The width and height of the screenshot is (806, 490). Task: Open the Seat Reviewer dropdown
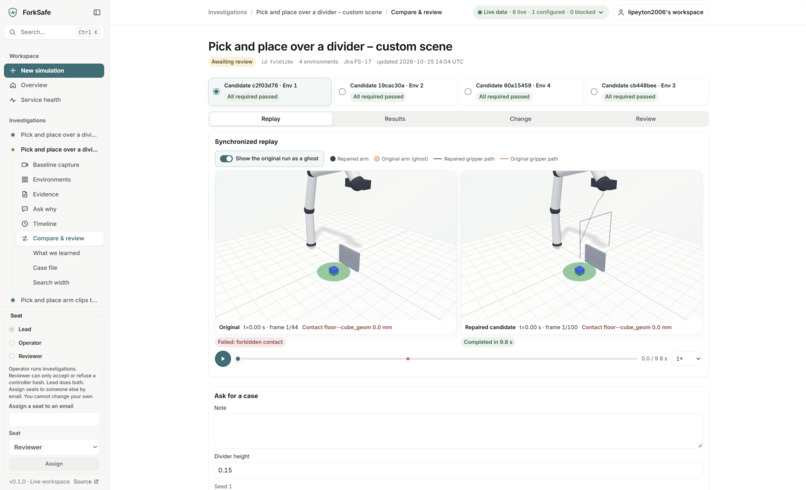(x=54, y=447)
